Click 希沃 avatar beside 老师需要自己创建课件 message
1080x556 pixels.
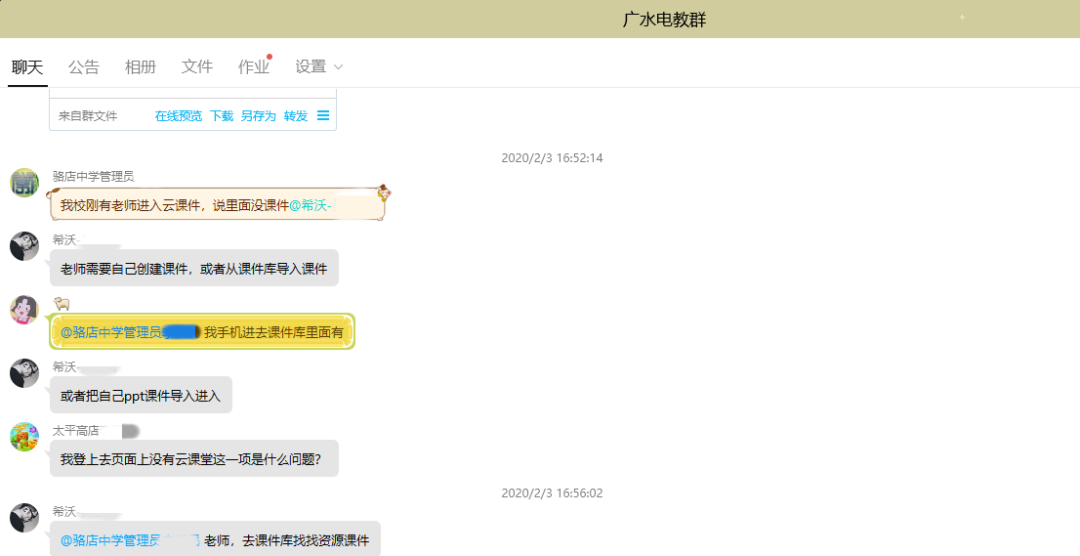coord(25,246)
